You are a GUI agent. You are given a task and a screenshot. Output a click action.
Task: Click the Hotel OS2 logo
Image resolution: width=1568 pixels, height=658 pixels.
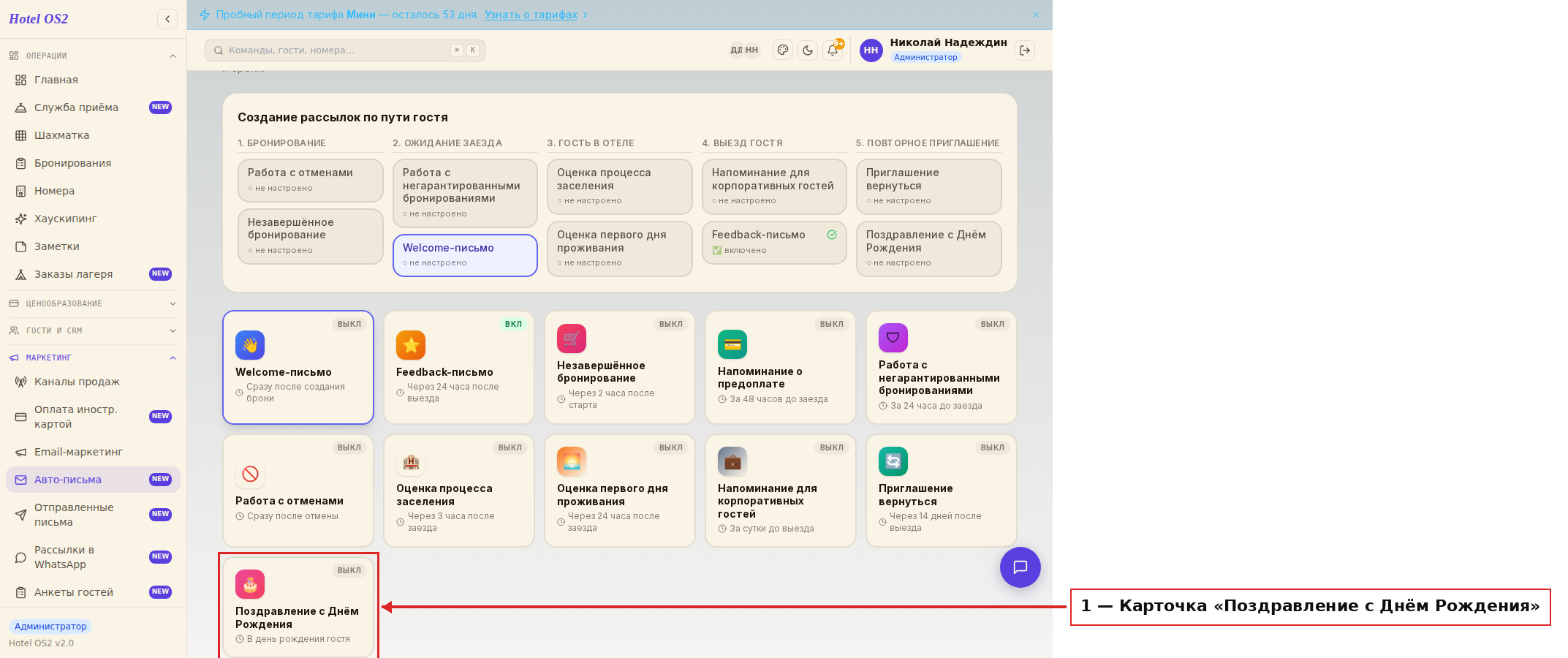pyautogui.click(x=39, y=19)
